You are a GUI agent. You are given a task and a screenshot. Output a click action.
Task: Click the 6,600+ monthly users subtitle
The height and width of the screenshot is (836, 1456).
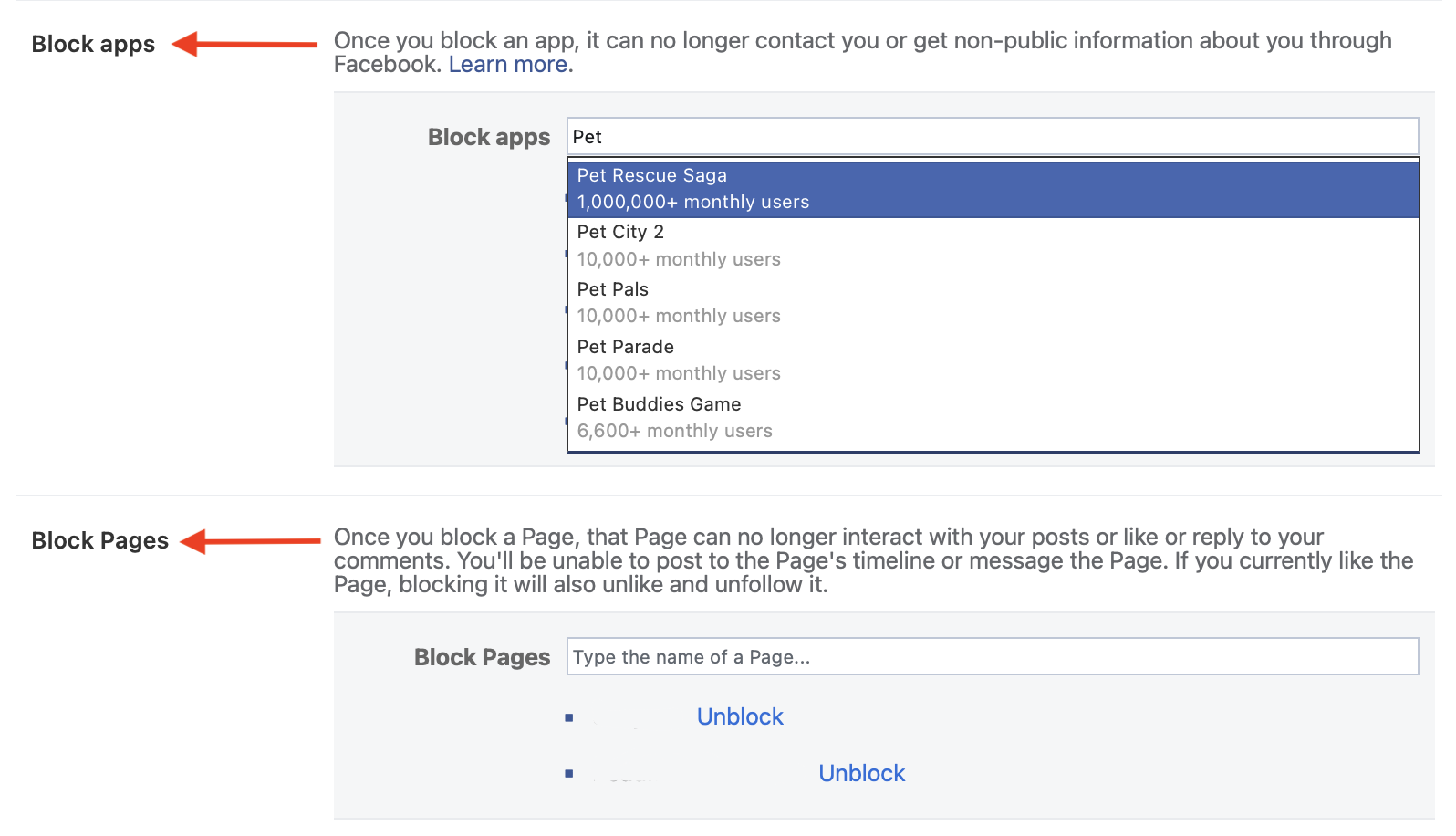click(x=675, y=432)
